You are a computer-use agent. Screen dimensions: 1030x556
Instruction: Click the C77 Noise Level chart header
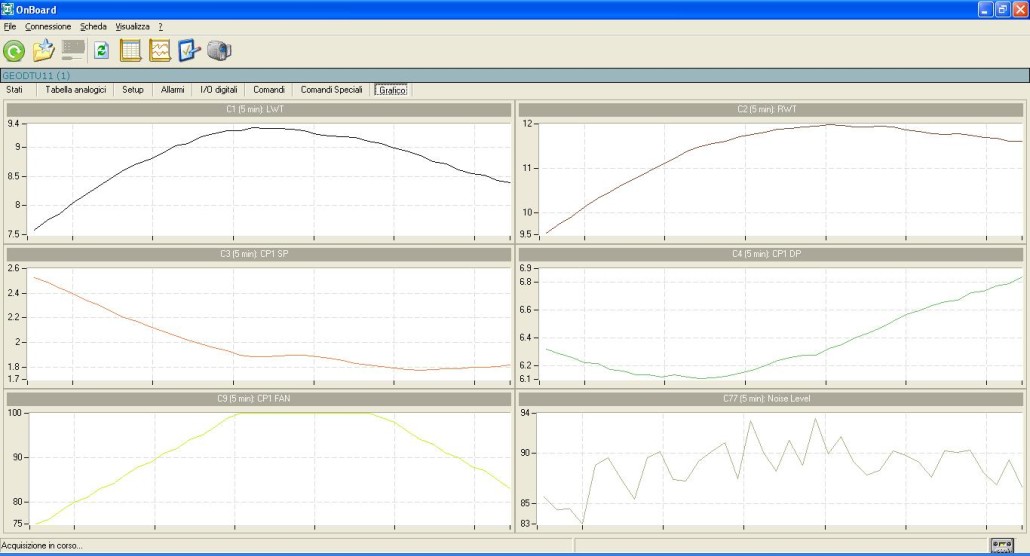[x=770, y=398]
